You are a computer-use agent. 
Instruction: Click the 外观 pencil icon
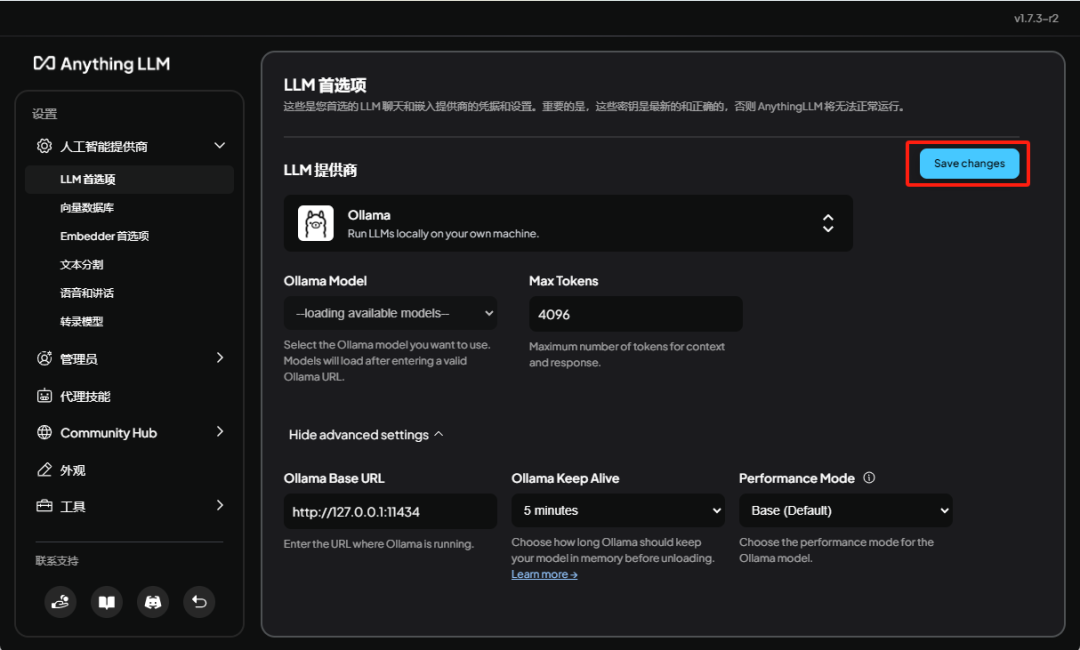44,470
